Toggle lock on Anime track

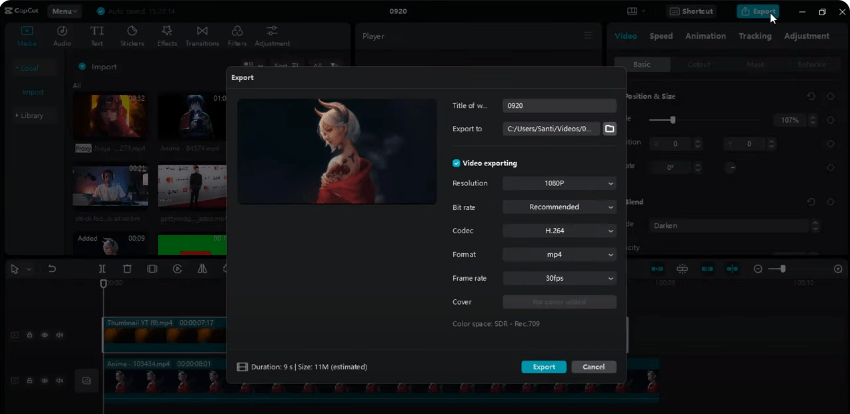(x=30, y=381)
